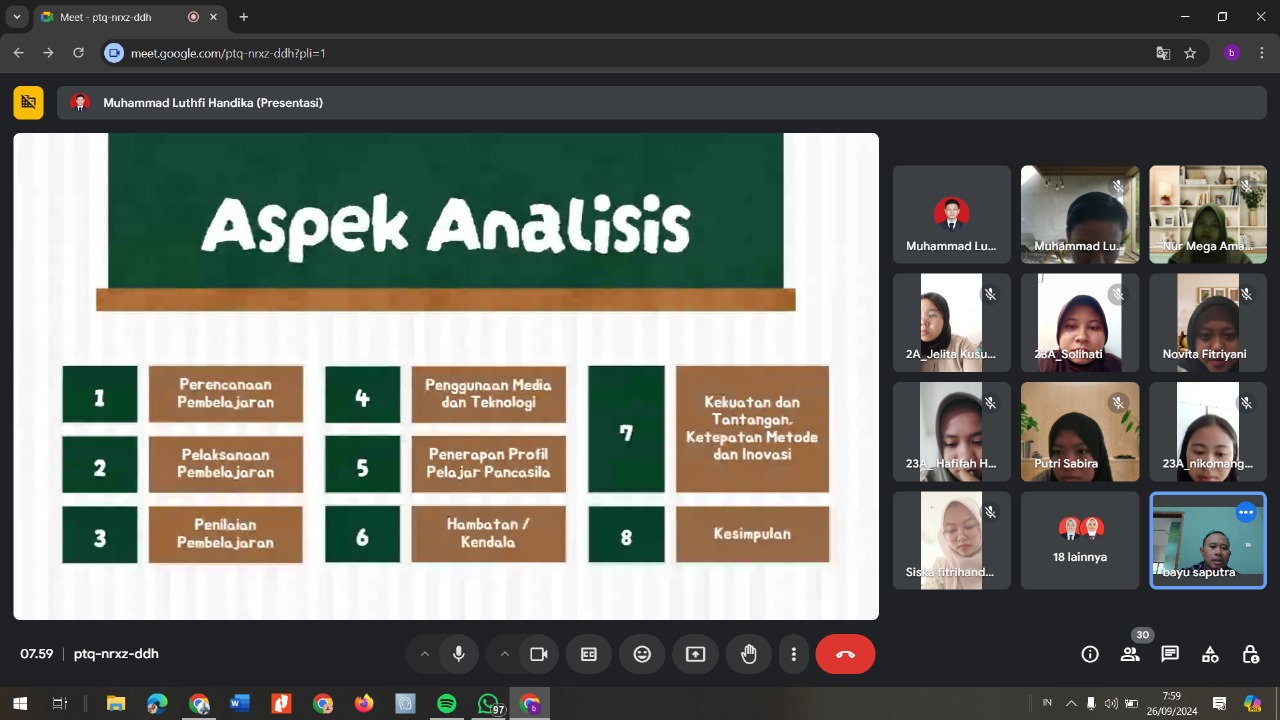Open more options three-dot menu
The image size is (1280, 720).
794,654
